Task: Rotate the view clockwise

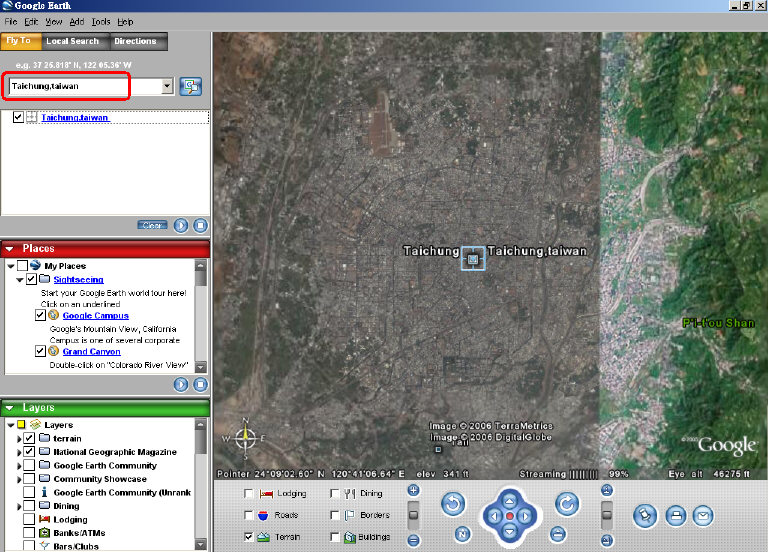Action: [567, 504]
